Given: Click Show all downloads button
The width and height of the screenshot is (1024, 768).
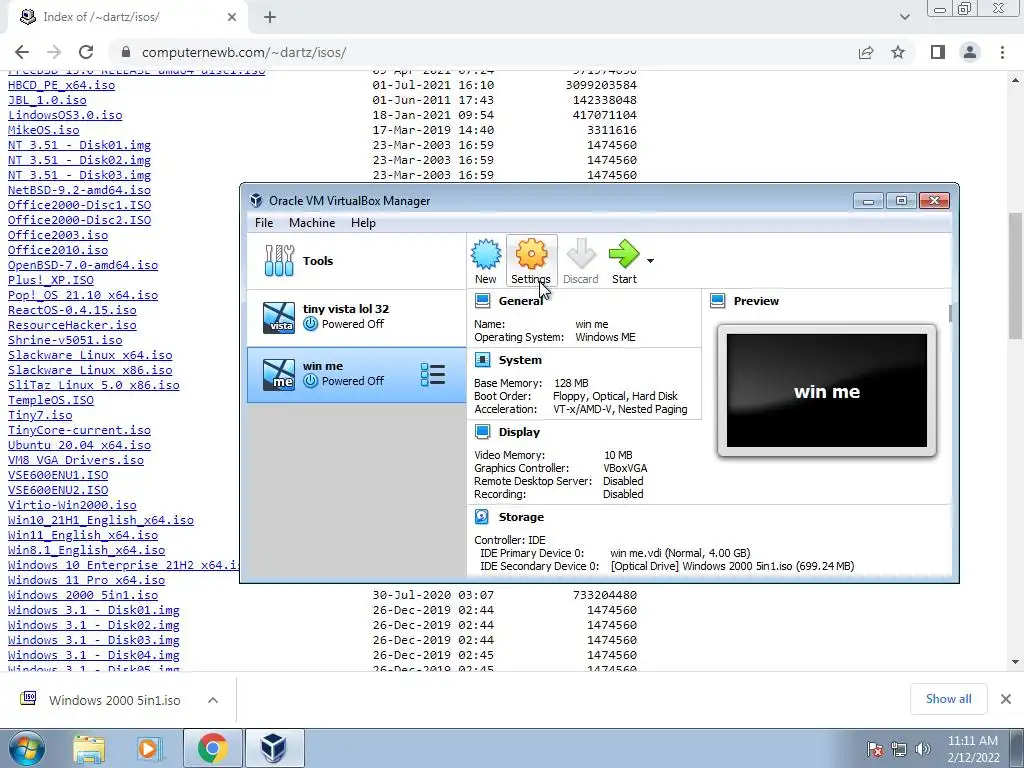Looking at the screenshot, I should [948, 699].
